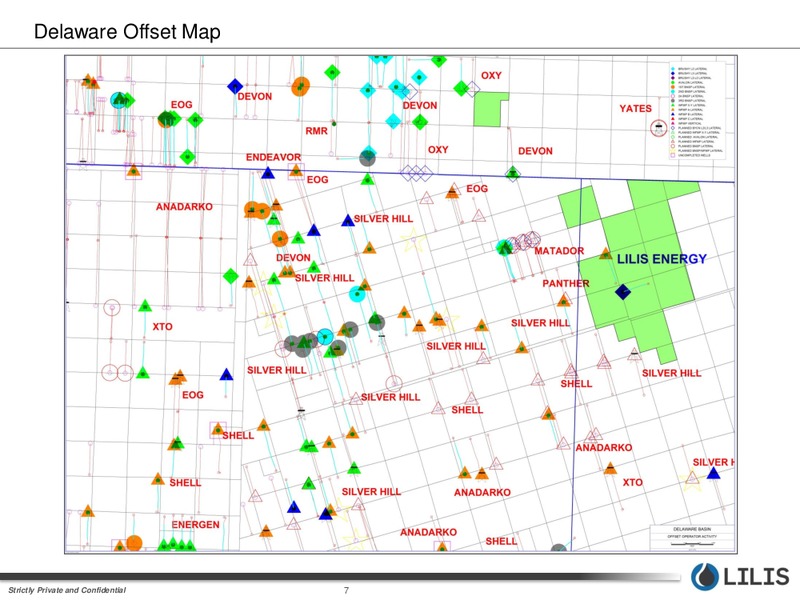Click the circled well marker under YATES
800x600 pixels.
tap(659, 128)
